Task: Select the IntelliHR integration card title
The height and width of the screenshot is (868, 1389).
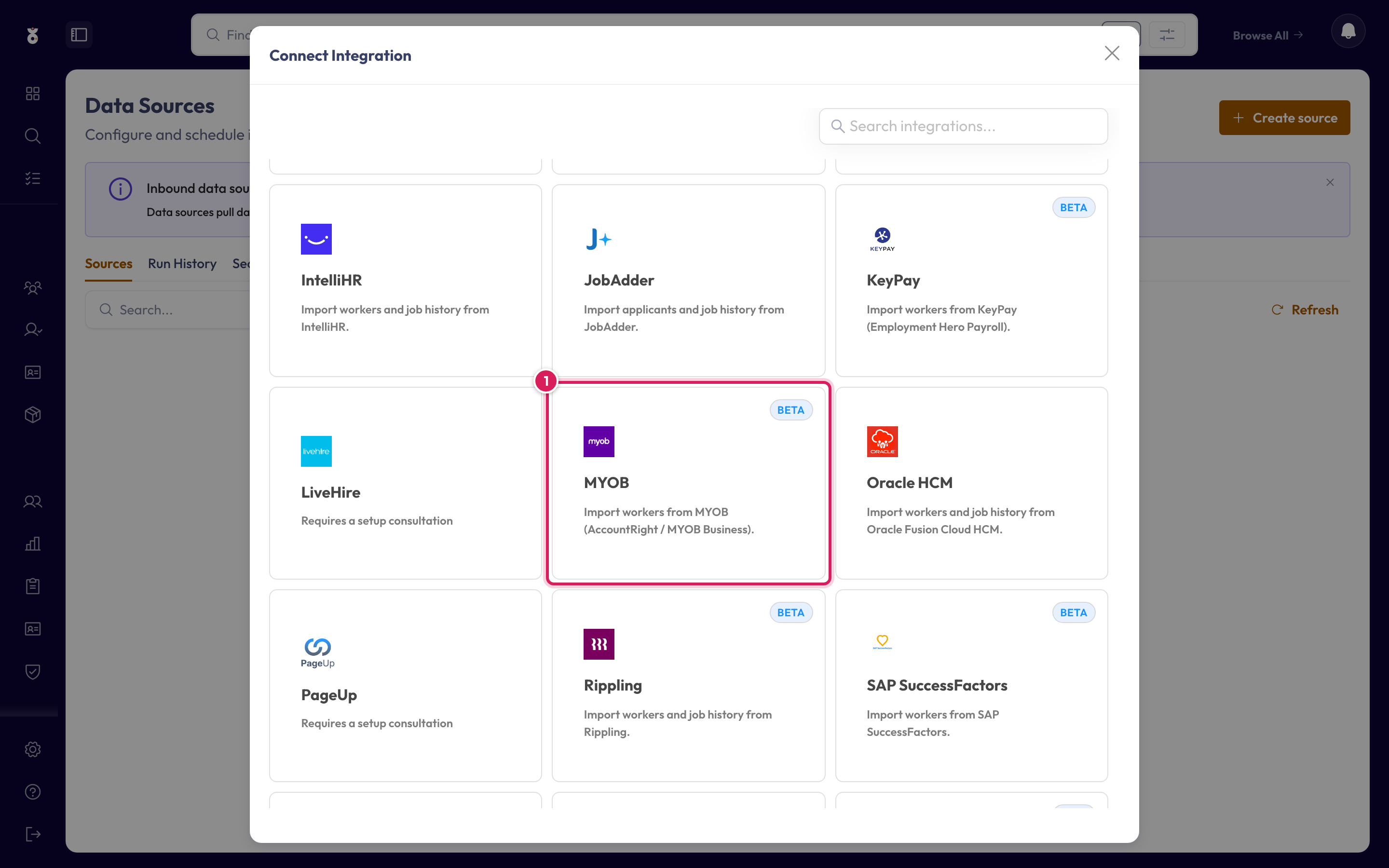Action: click(x=331, y=280)
